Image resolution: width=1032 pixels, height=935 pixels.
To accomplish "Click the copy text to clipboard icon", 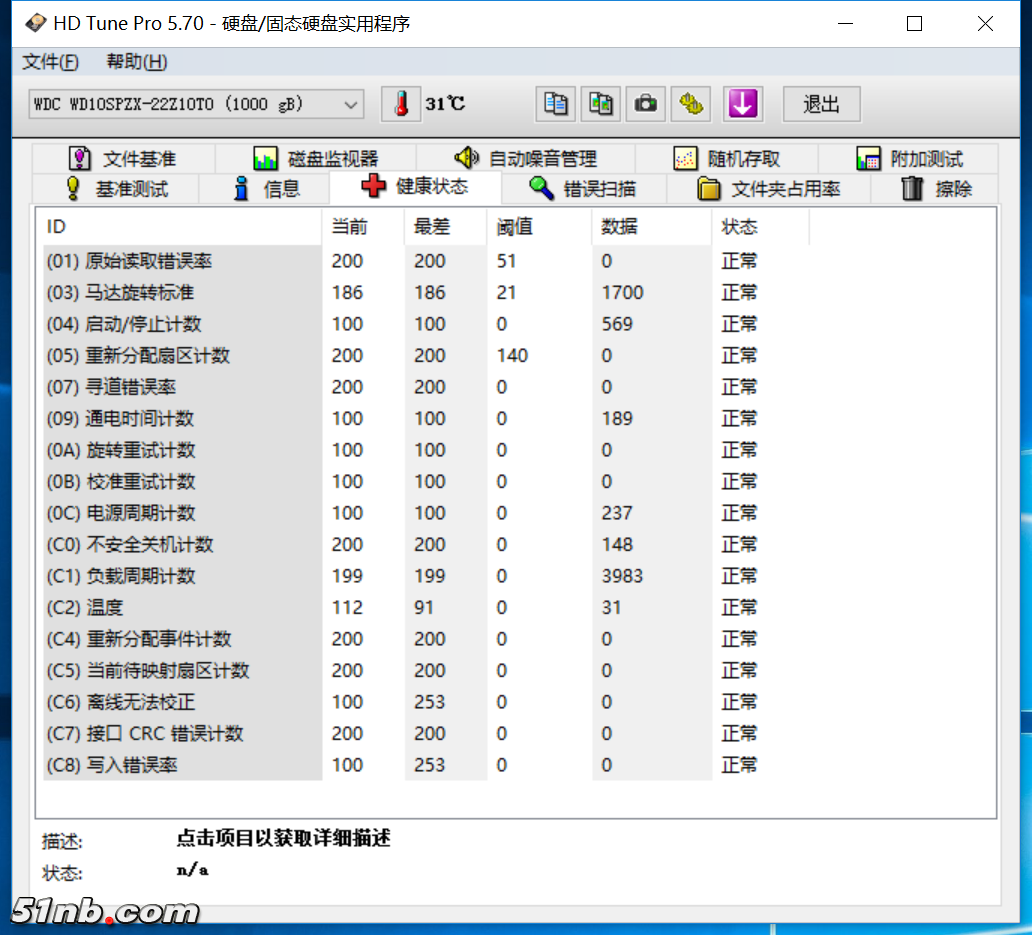I will [x=556, y=104].
